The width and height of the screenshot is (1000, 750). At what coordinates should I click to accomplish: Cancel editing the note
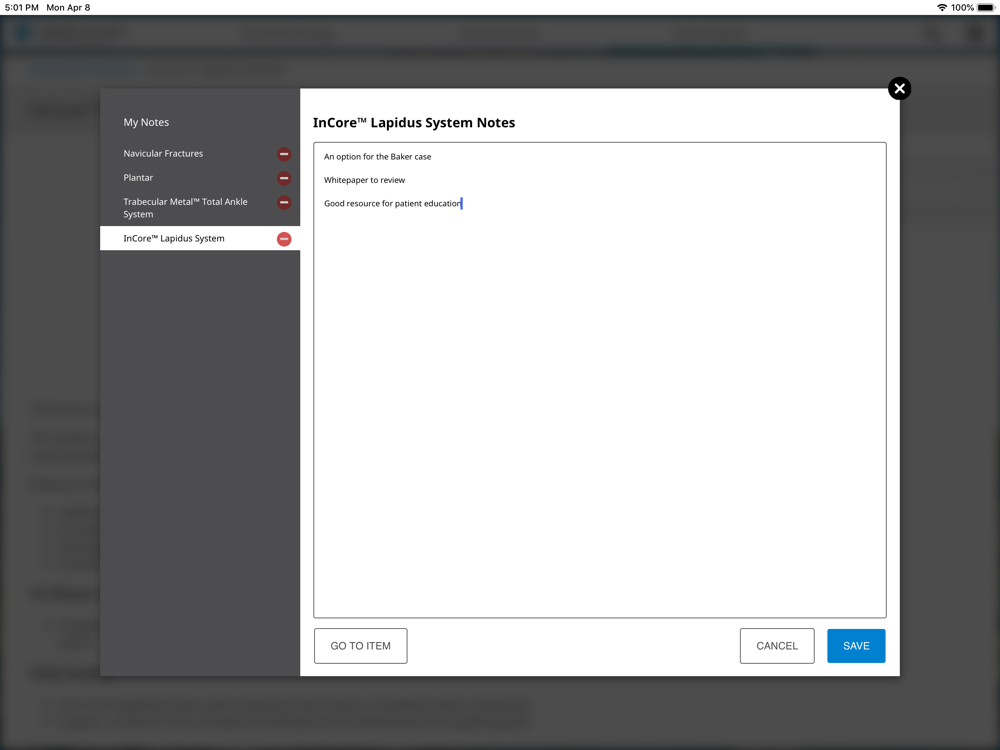tap(777, 646)
